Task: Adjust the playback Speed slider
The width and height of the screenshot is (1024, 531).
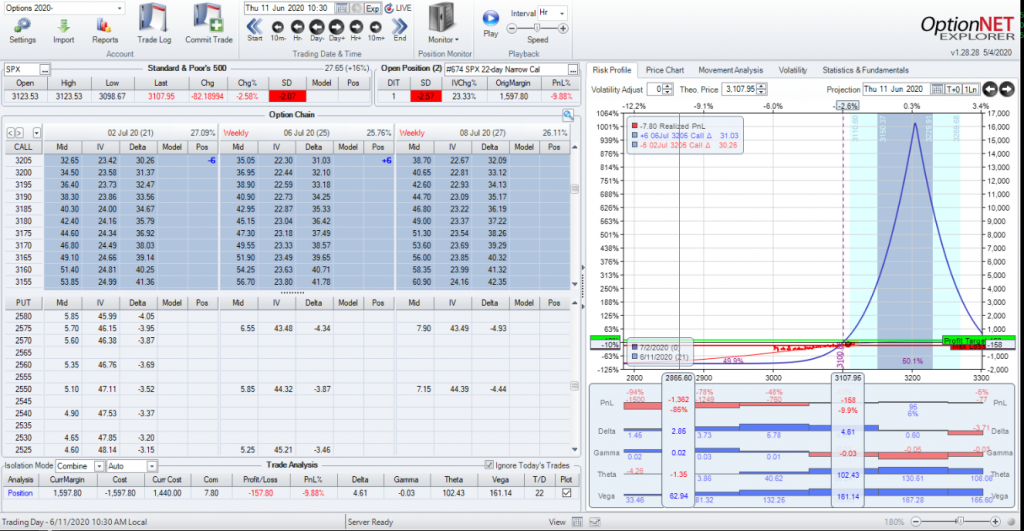Action: click(x=537, y=28)
